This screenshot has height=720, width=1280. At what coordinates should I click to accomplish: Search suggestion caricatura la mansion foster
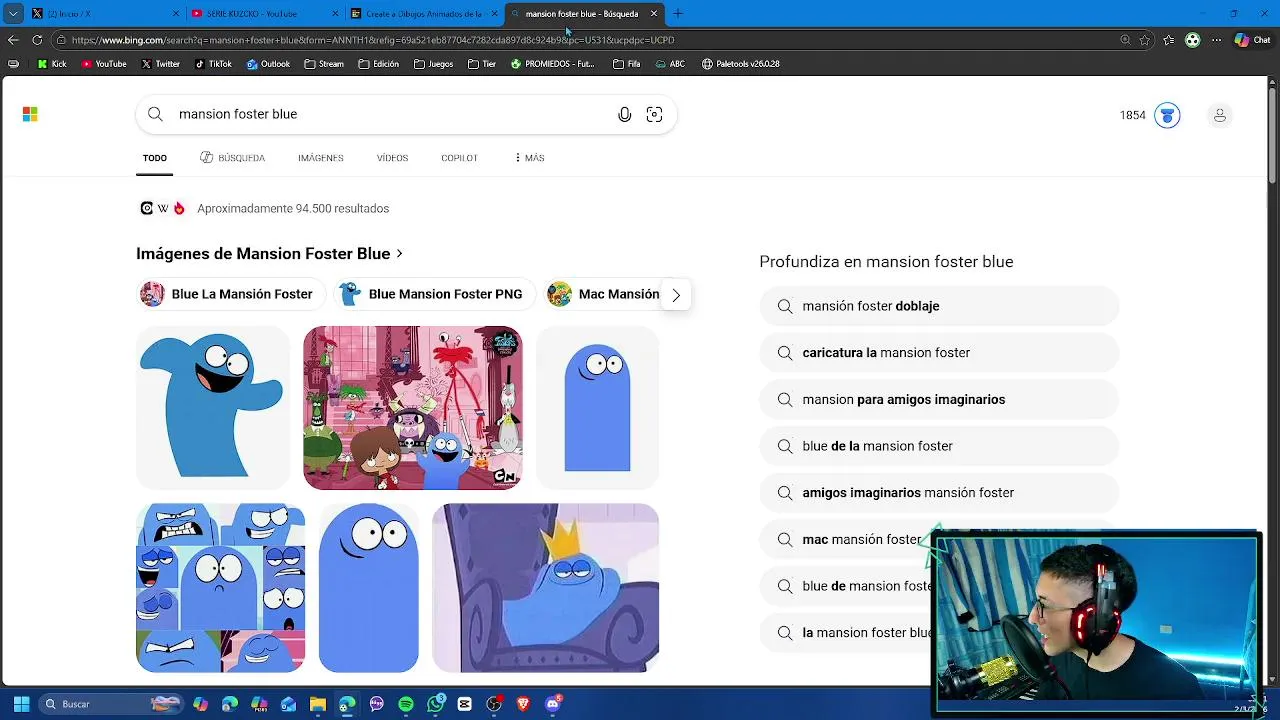point(939,353)
